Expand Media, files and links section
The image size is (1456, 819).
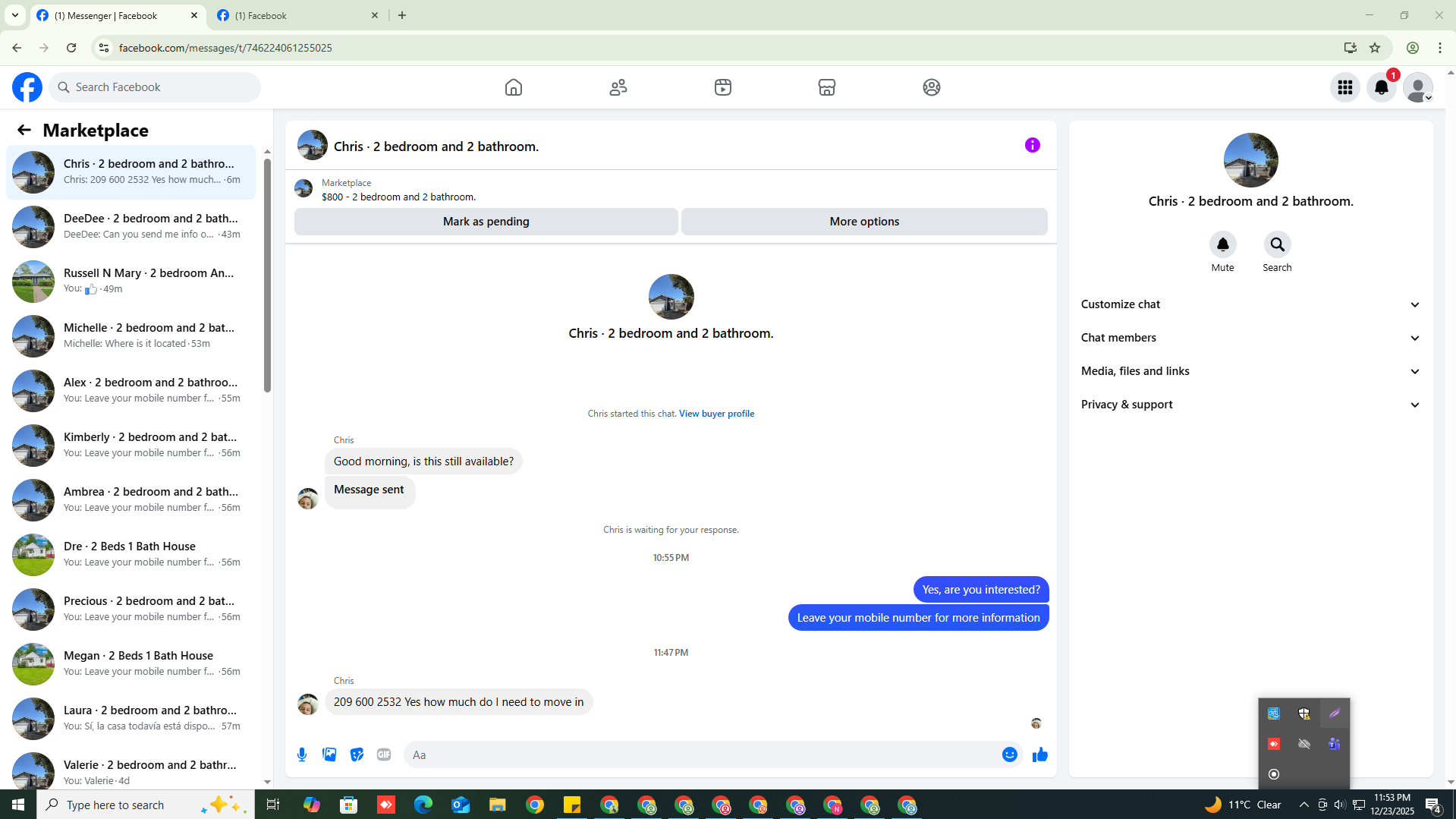(1250, 371)
